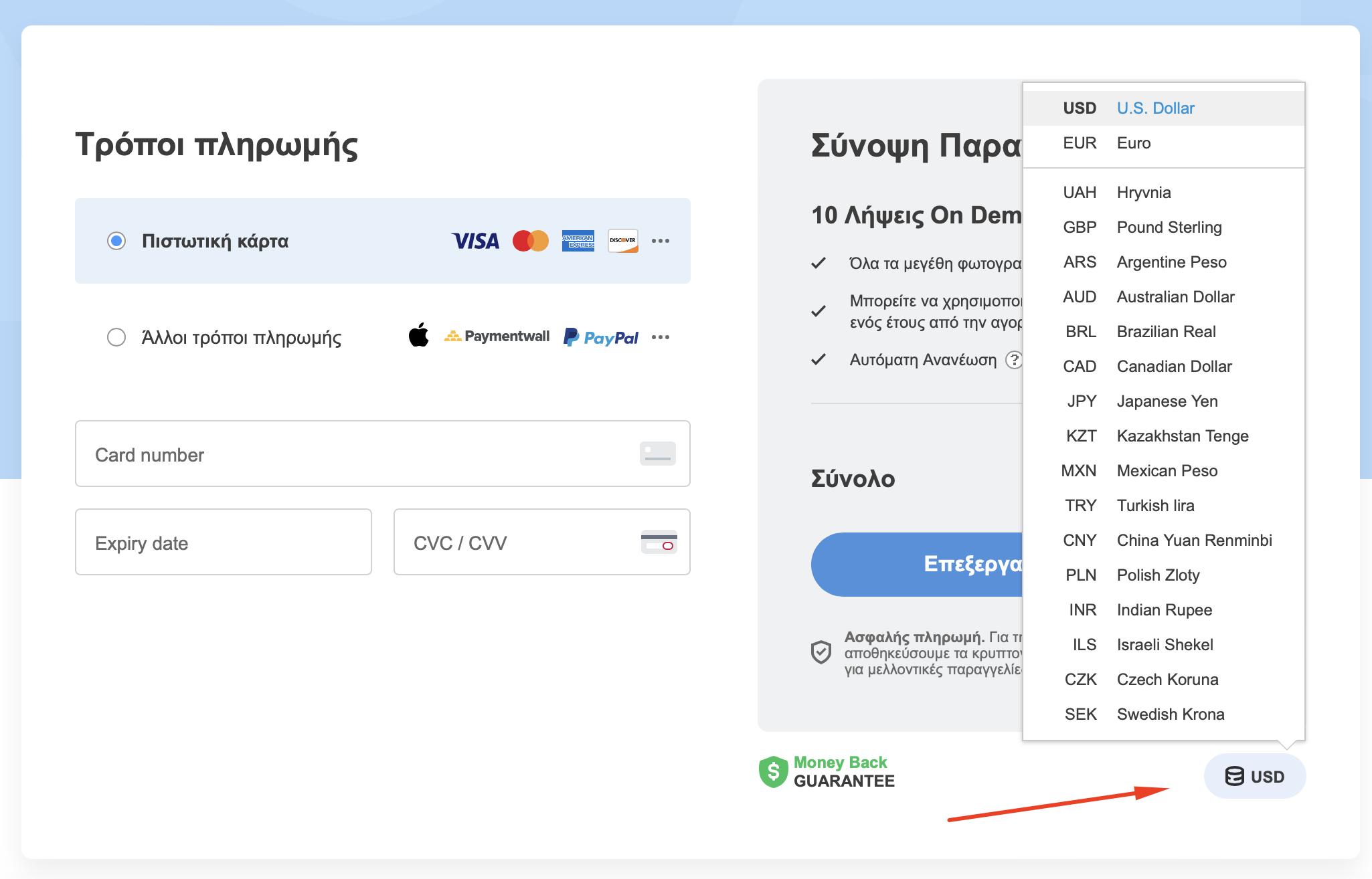Select the Apple Pay icon
Image resolution: width=1372 pixels, height=879 pixels.
420,336
